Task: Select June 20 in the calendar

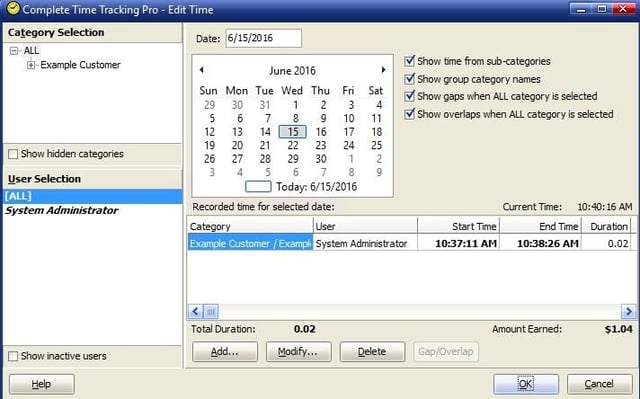Action: tap(237, 145)
